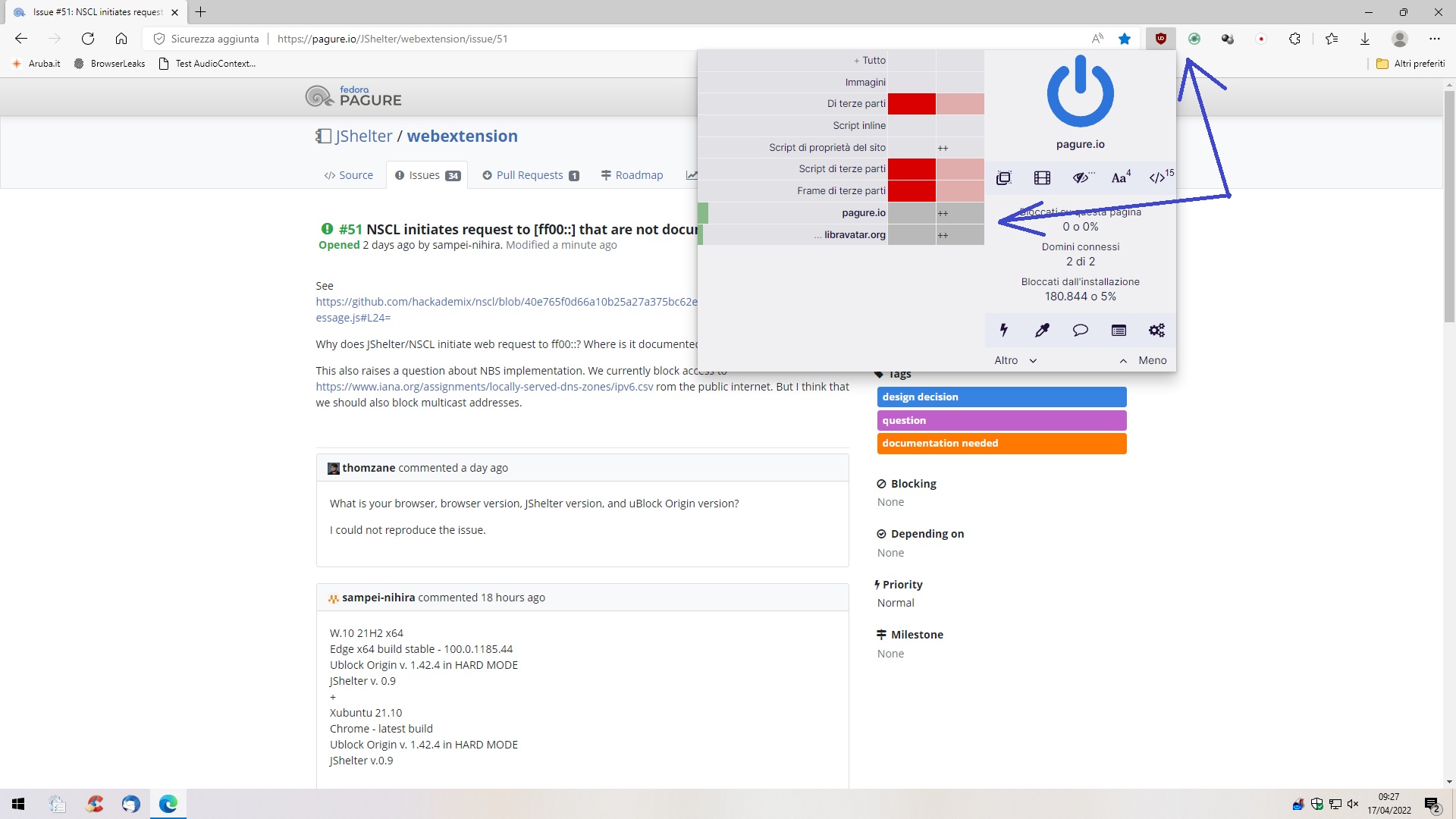The width and height of the screenshot is (1456, 819).
Task: Open the uBlock logger list icon
Action: 1119,330
